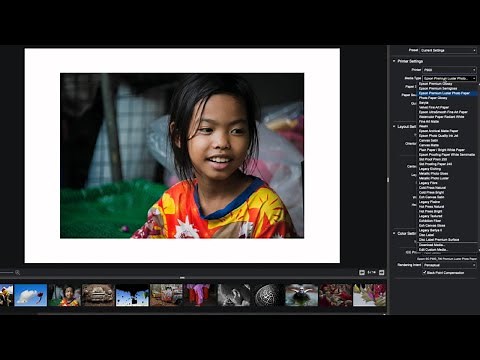Select the black and white figure thumbnail
The width and height of the screenshot is (480, 360).
[234, 295]
